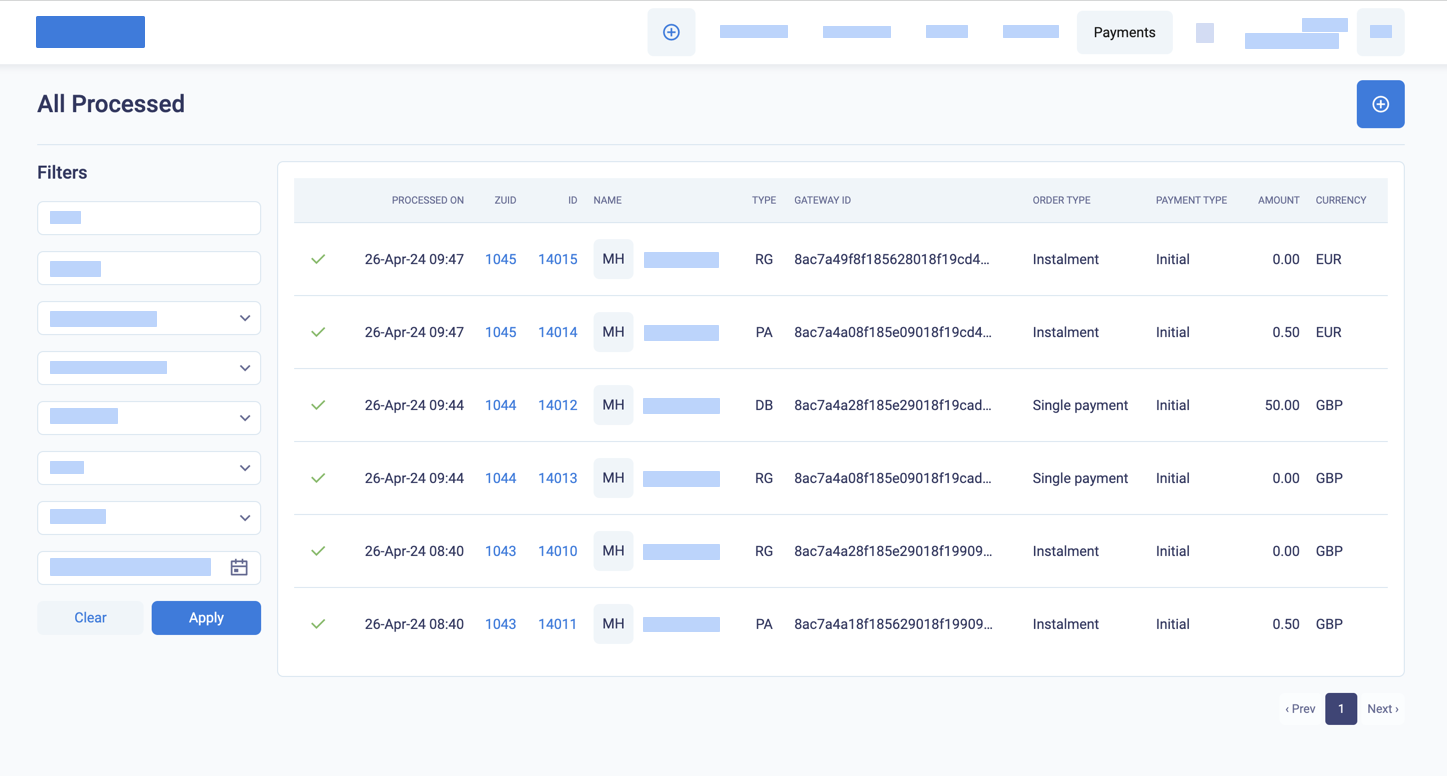Open payment ID 14015 link

pyautogui.click(x=557, y=259)
